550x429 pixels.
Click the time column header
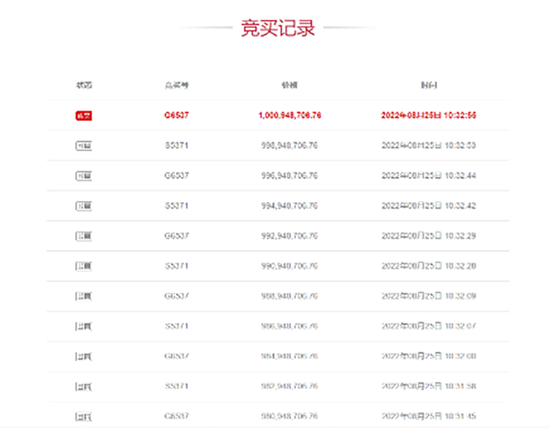click(x=429, y=85)
